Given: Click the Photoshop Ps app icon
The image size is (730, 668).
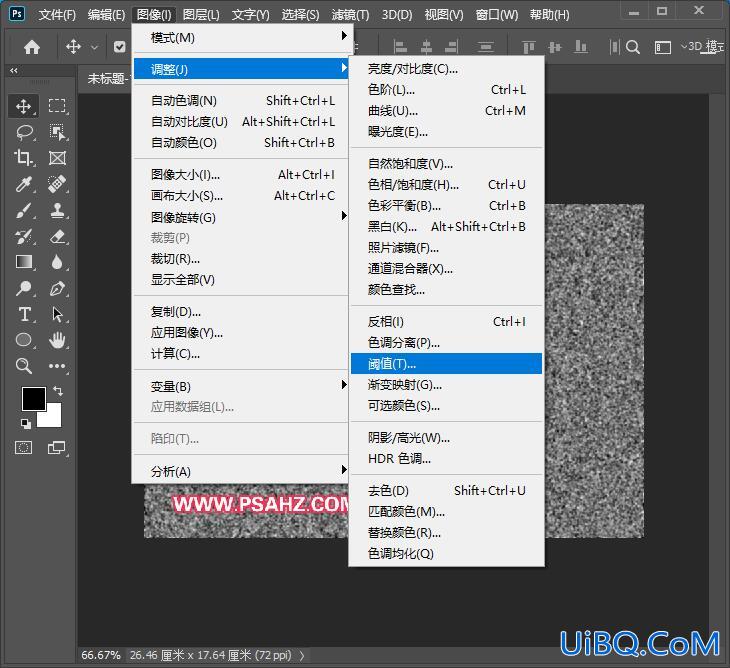Looking at the screenshot, I should pos(17,13).
